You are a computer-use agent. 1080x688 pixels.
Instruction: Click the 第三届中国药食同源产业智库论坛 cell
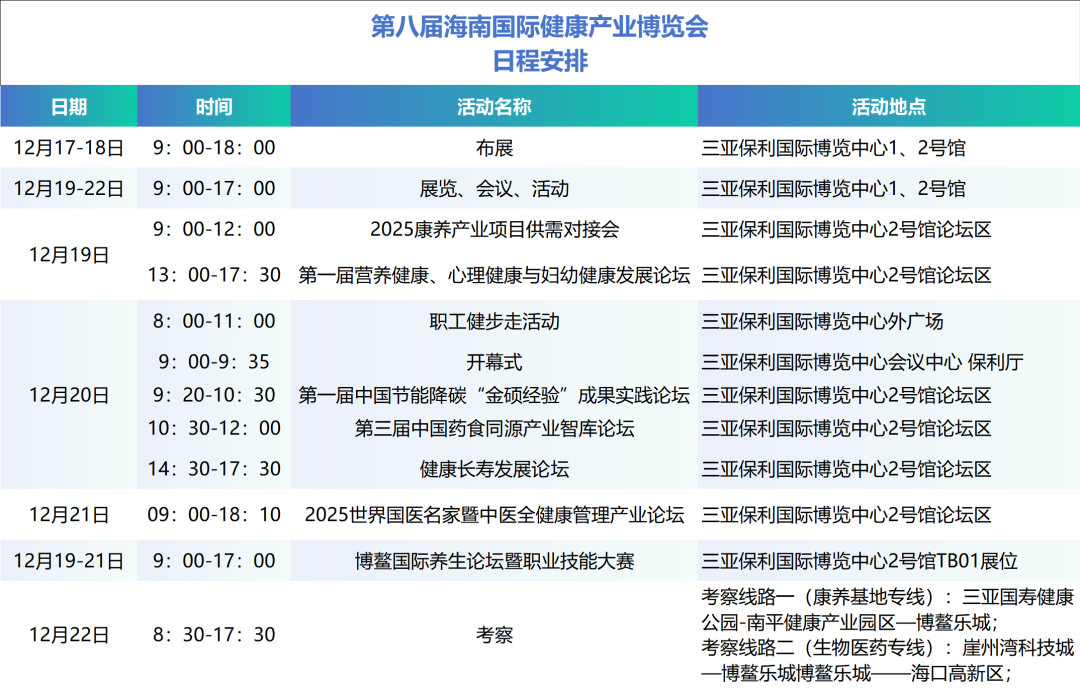tap(494, 428)
